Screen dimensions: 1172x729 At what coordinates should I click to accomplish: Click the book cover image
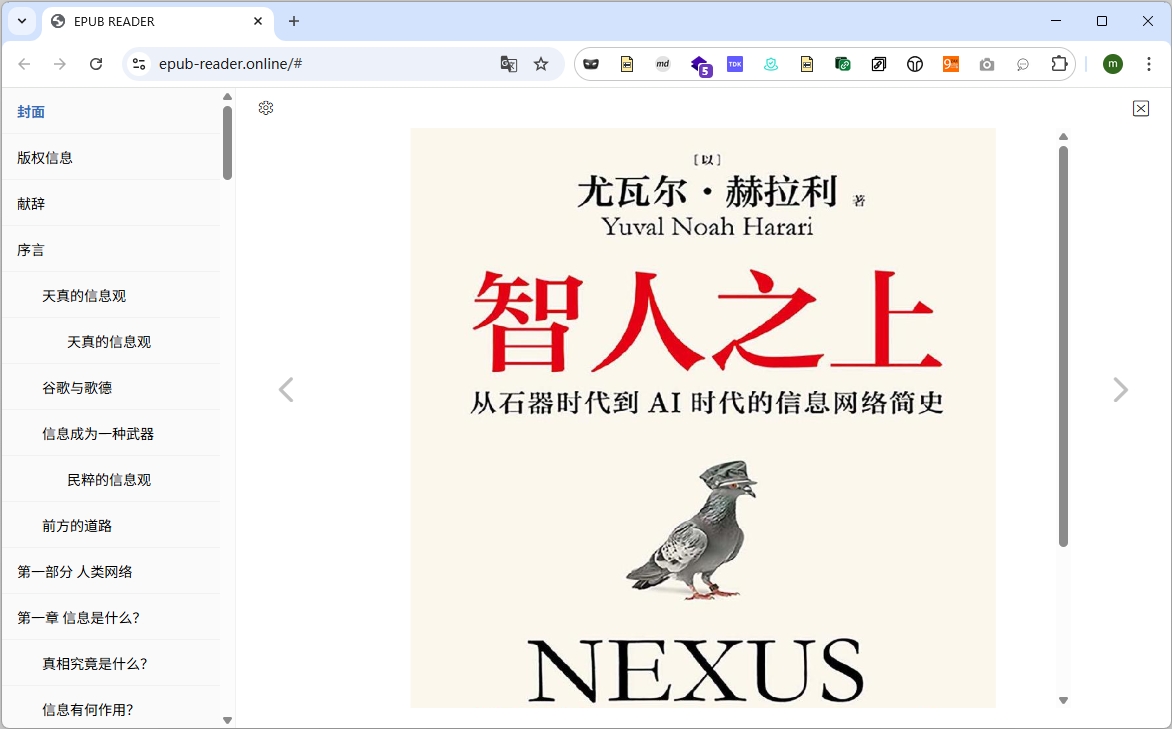click(x=703, y=418)
